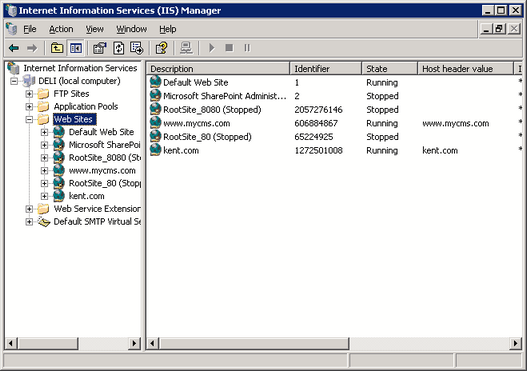The width and height of the screenshot is (527, 371).
Task: Toggle Show/Hide Console Tree icon
Action: click(76, 48)
